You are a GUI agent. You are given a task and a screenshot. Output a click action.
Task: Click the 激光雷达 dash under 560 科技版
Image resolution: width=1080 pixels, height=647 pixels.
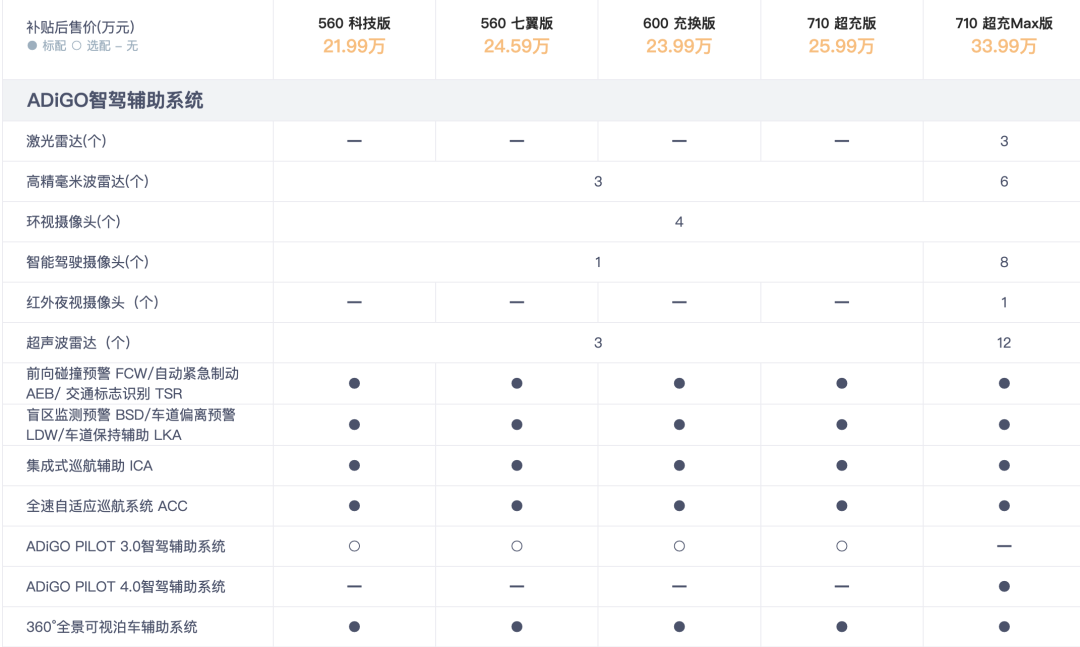click(x=354, y=141)
